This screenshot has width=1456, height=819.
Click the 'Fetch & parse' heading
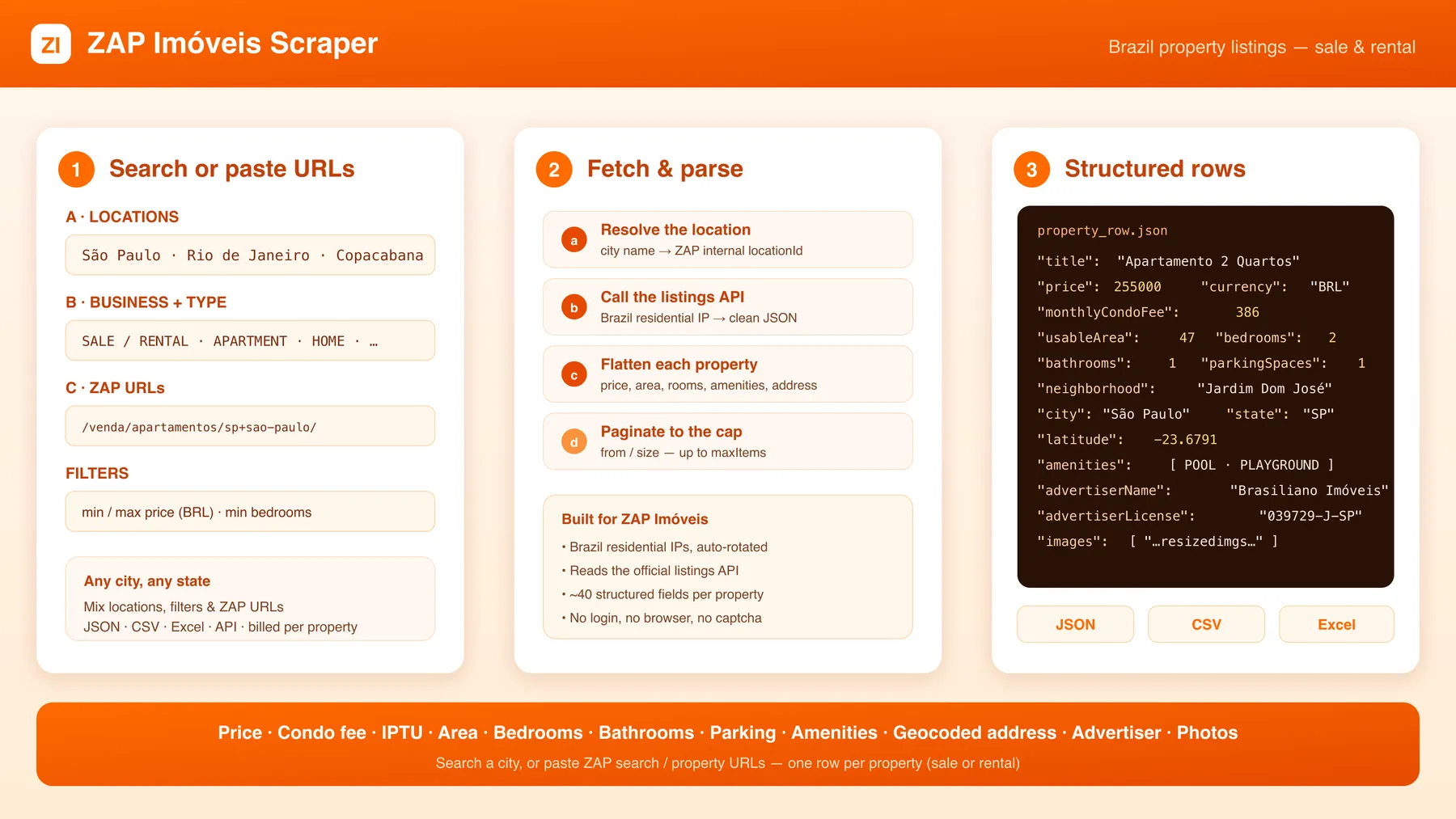tap(665, 169)
